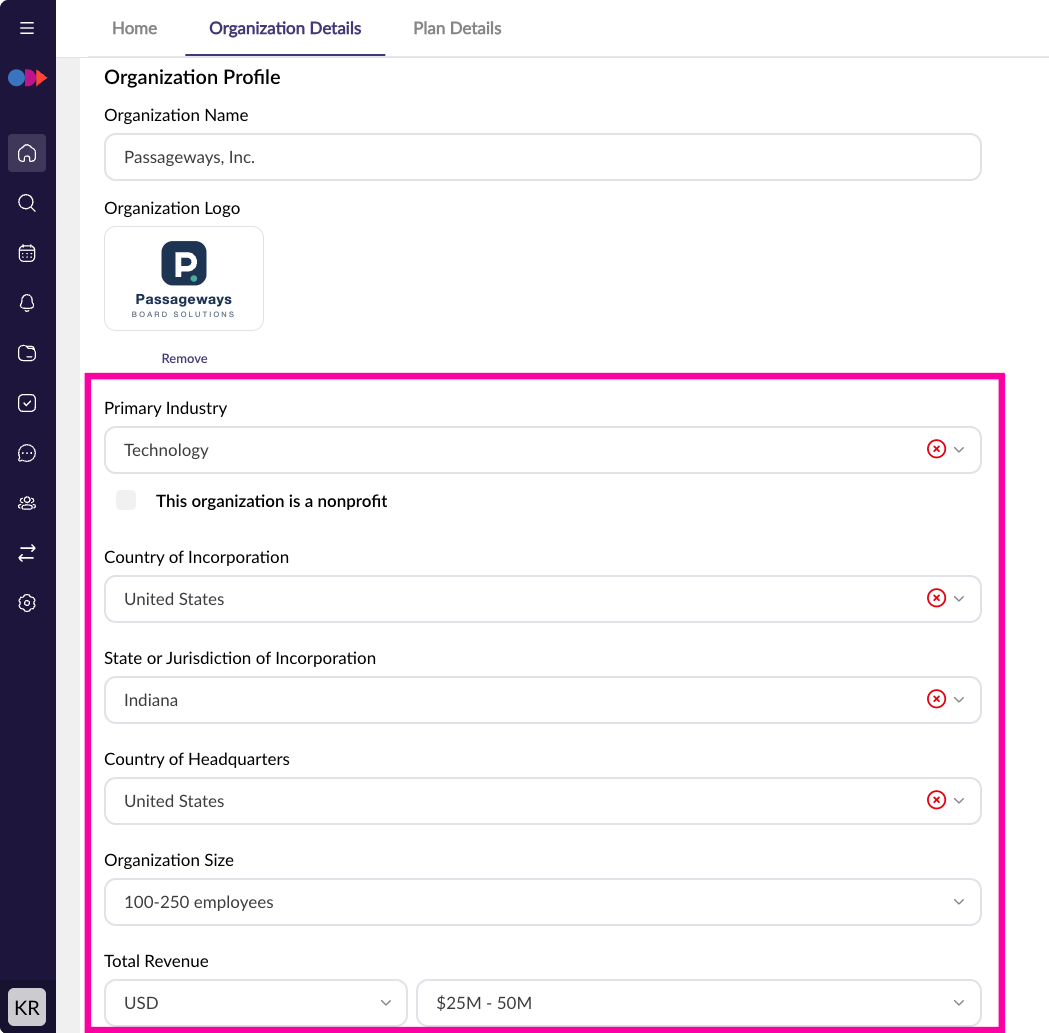Remove the organization logo

click(x=184, y=359)
